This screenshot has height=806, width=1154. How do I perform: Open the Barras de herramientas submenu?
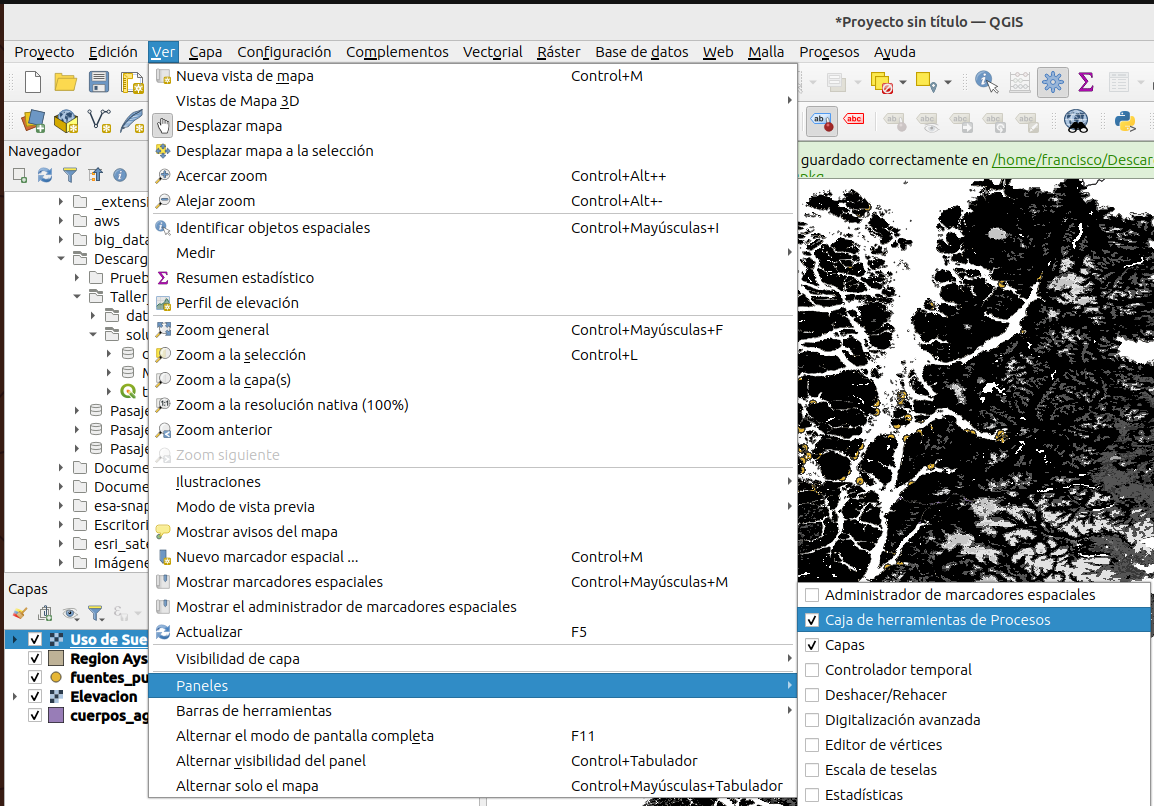(253, 711)
